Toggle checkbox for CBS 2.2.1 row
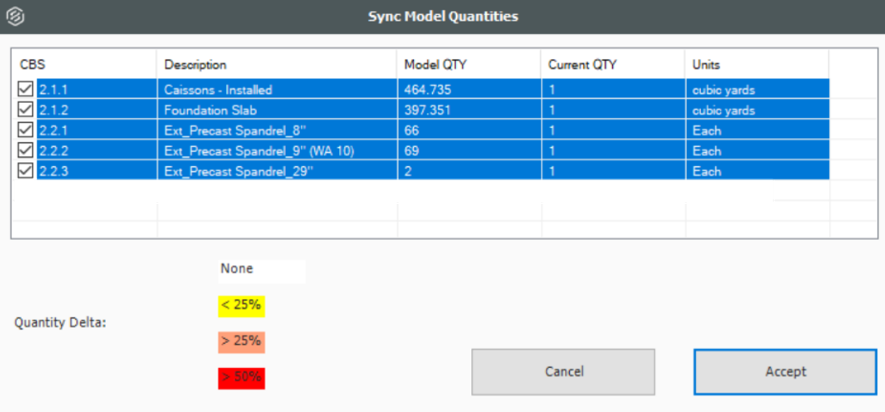Viewport: 885px width, 412px height. coord(26,130)
